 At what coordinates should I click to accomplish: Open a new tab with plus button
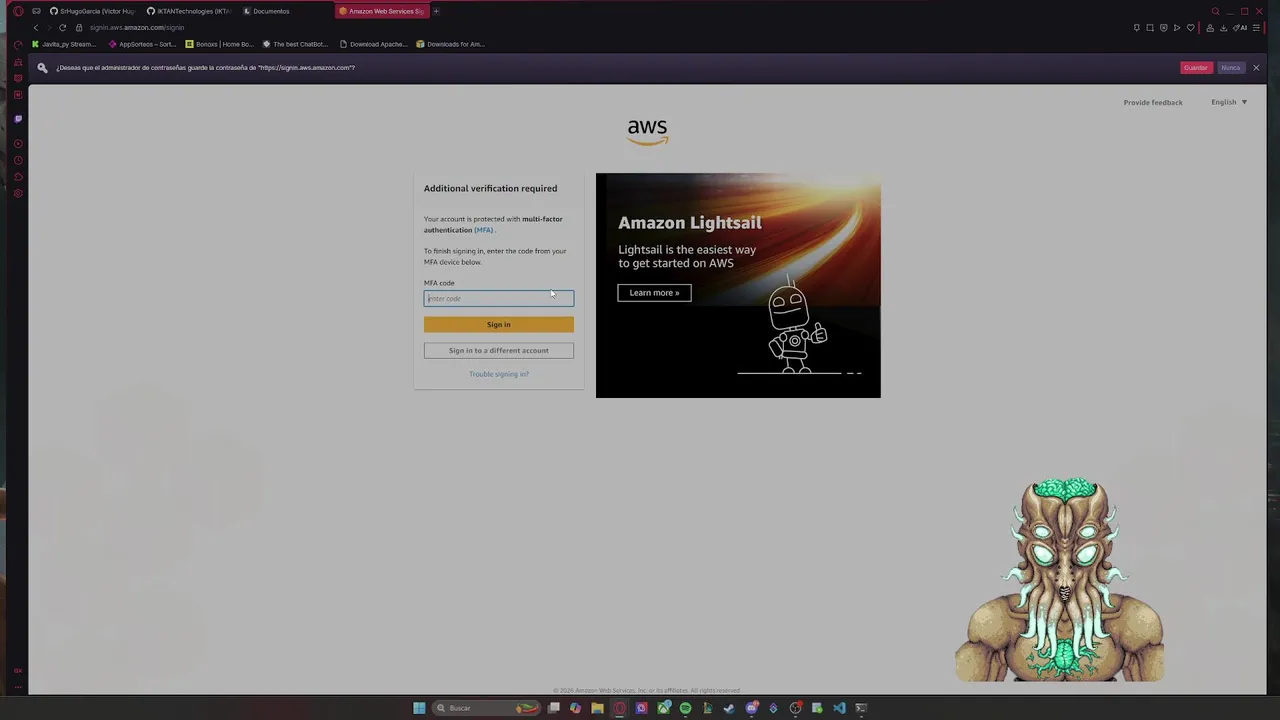coord(436,11)
